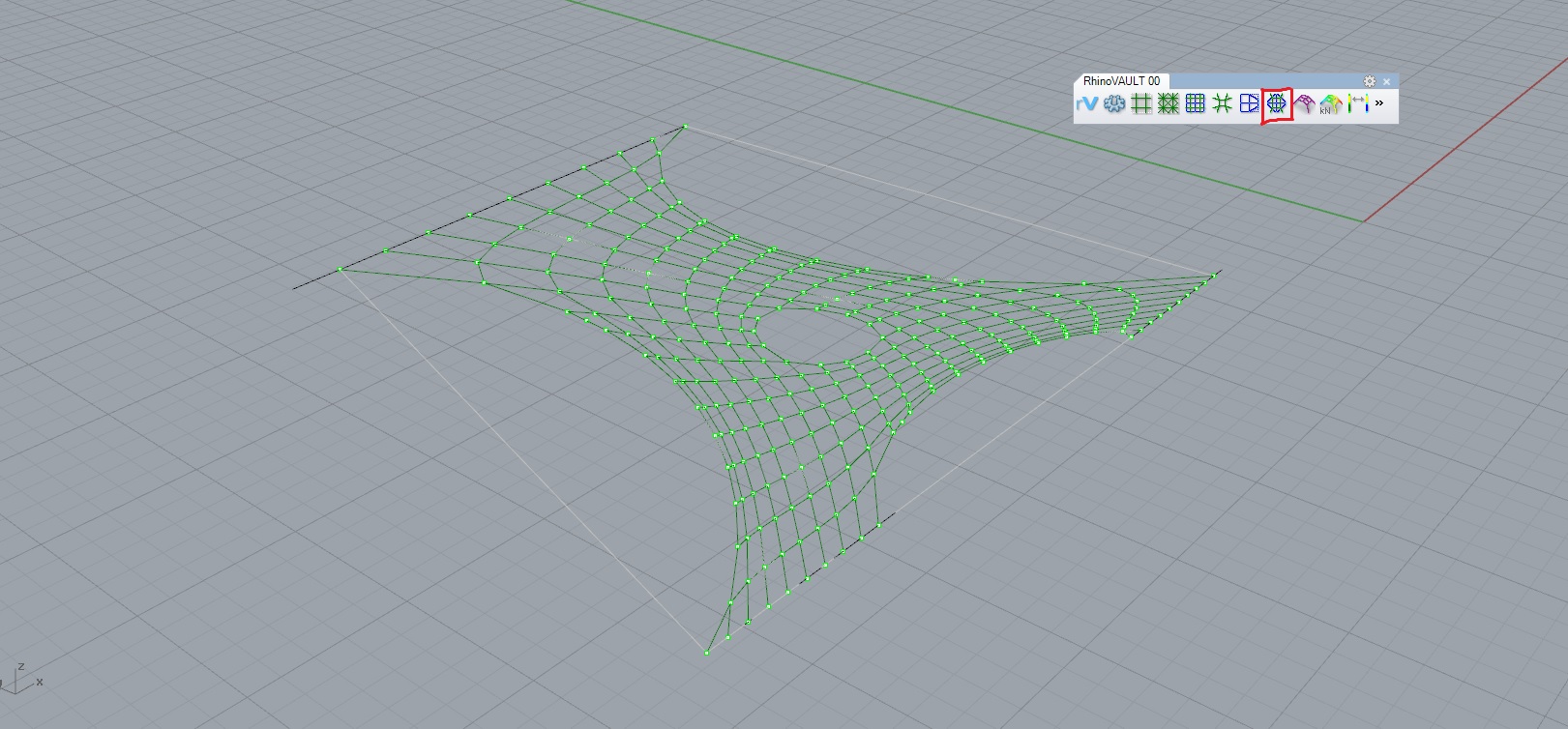Click the red-highlighted horizontal equilibrium icon
This screenshot has width=1568, height=729.
click(x=1277, y=103)
